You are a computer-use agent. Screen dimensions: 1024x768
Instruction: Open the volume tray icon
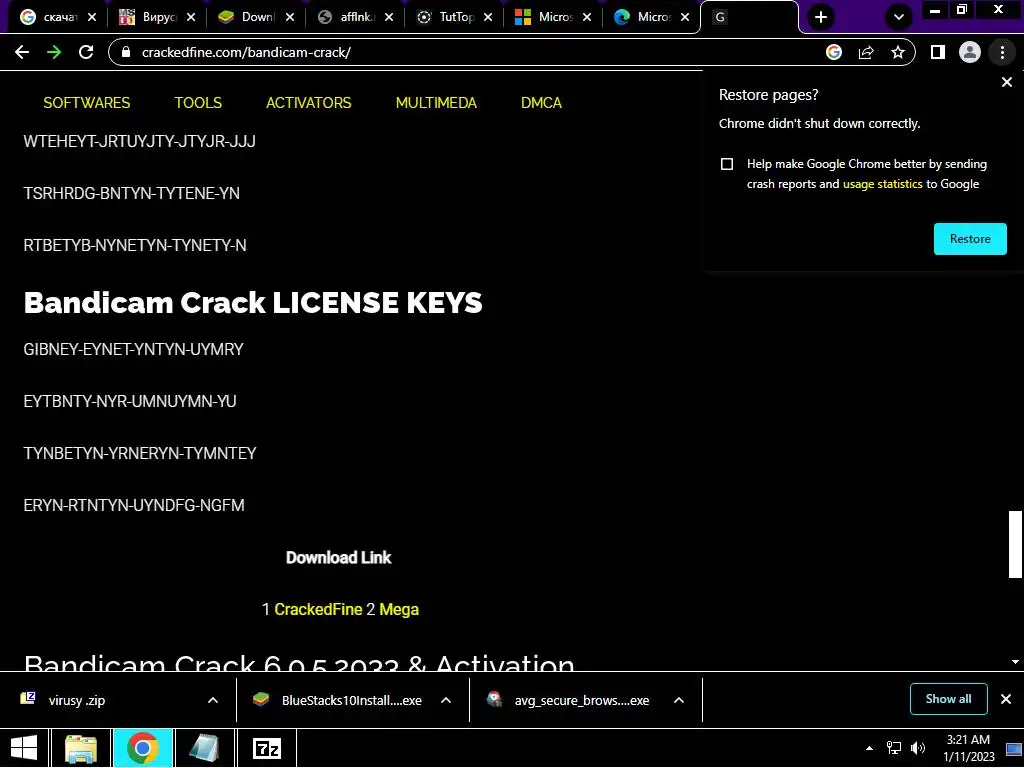click(918, 748)
